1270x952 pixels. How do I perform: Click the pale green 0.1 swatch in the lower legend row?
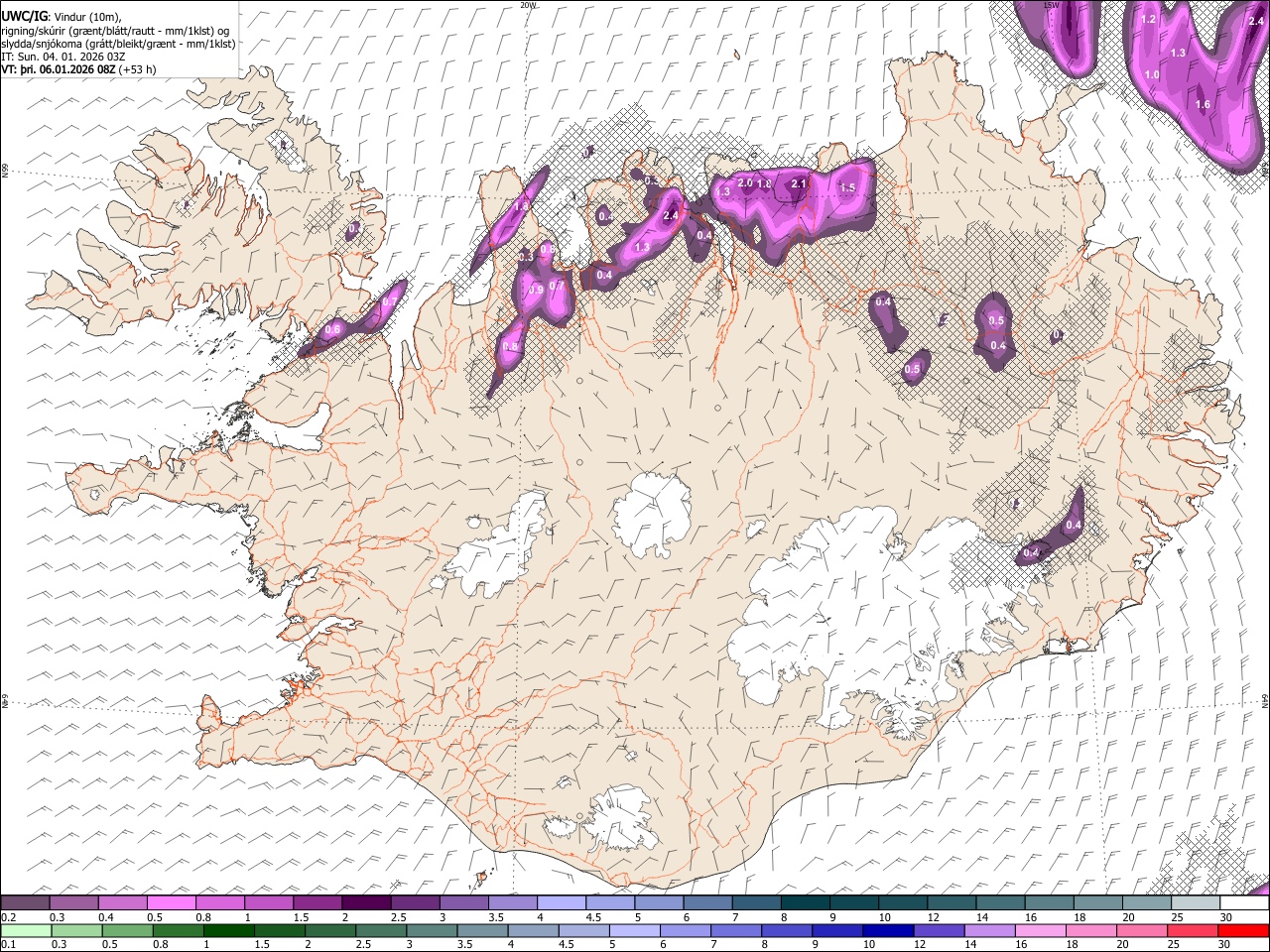[x=26, y=930]
